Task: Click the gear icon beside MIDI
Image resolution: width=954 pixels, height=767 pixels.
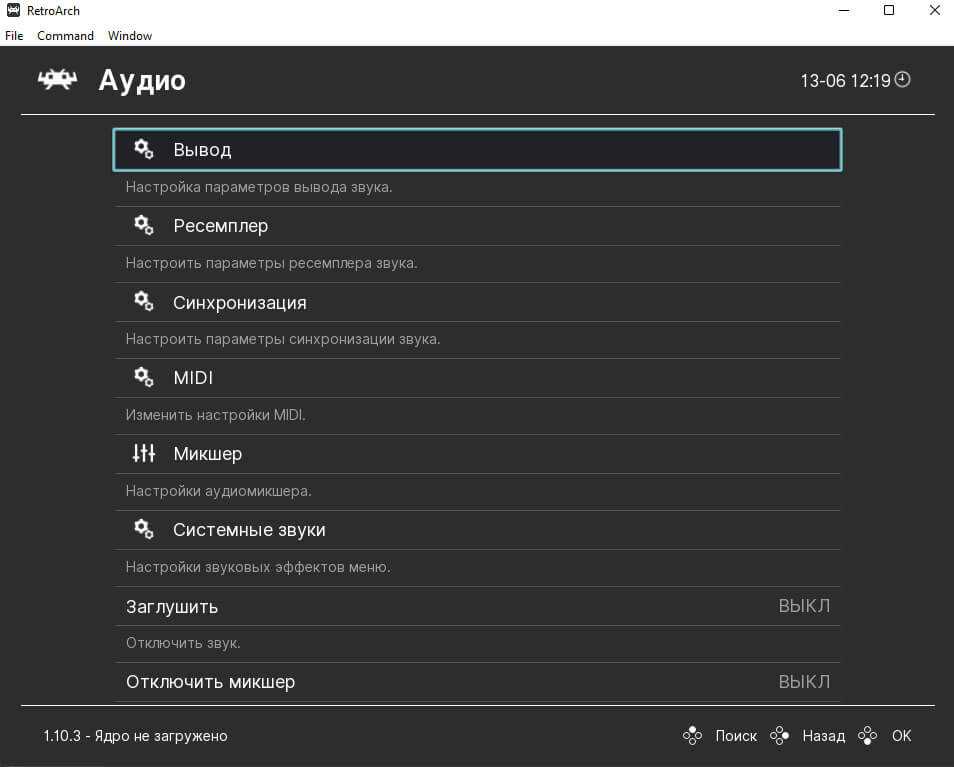Action: (x=144, y=377)
